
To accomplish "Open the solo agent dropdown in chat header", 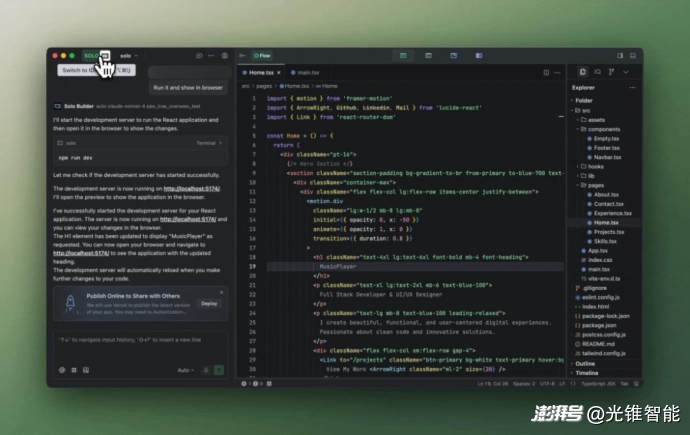I will [128, 56].
